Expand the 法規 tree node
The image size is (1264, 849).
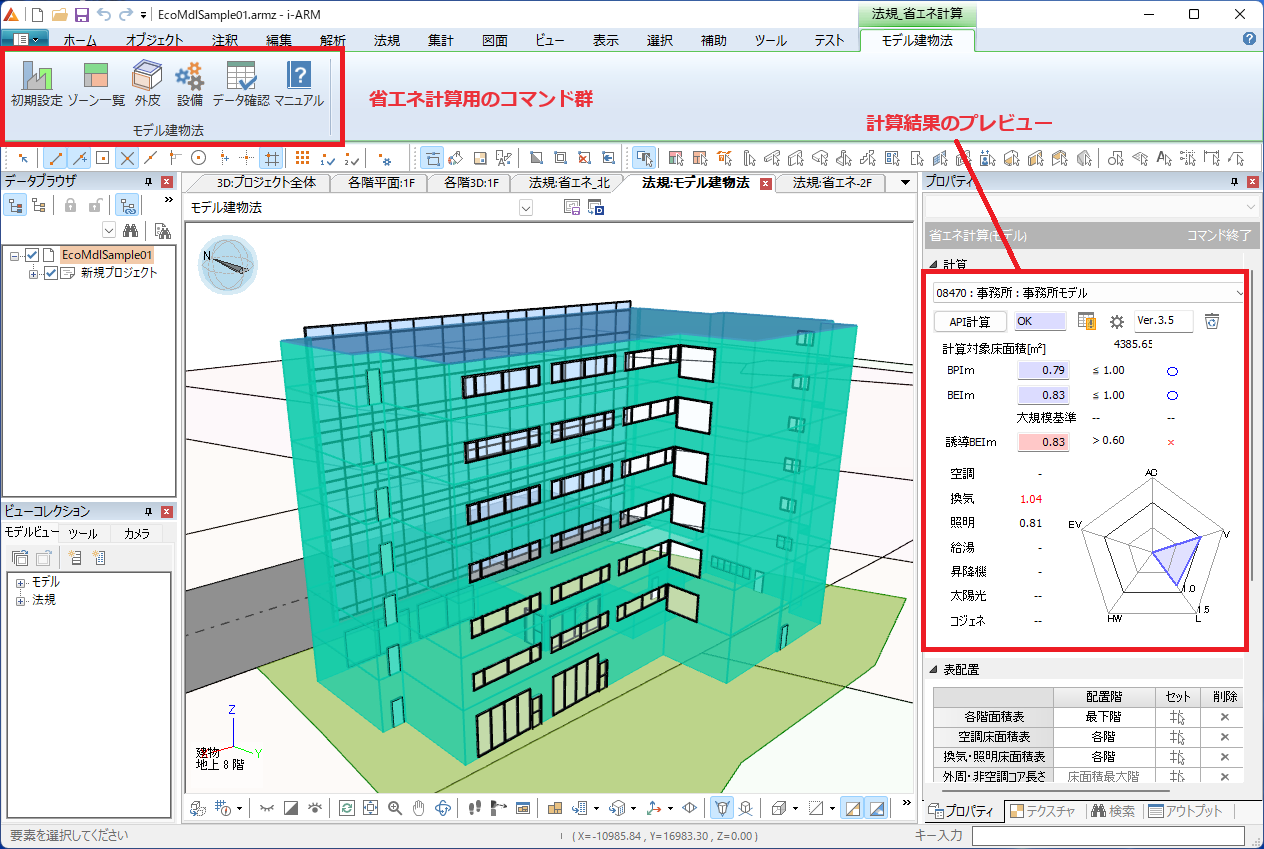point(20,600)
